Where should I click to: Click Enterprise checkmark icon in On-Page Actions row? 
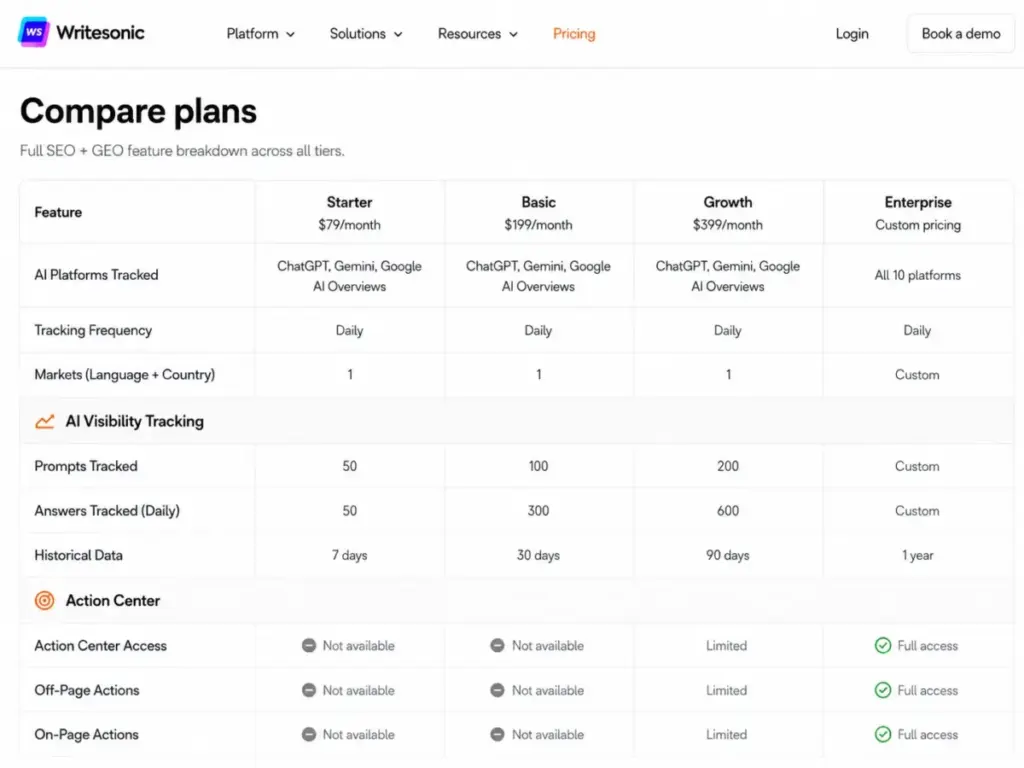tap(883, 735)
